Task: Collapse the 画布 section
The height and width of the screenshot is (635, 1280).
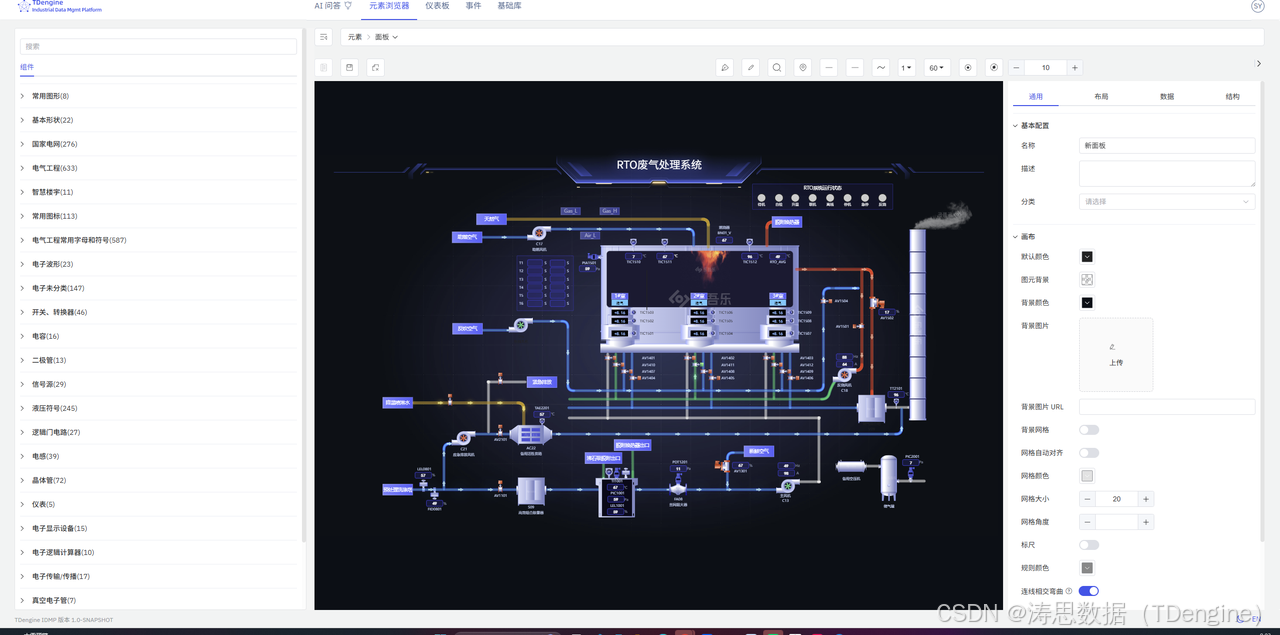Action: [1016, 237]
